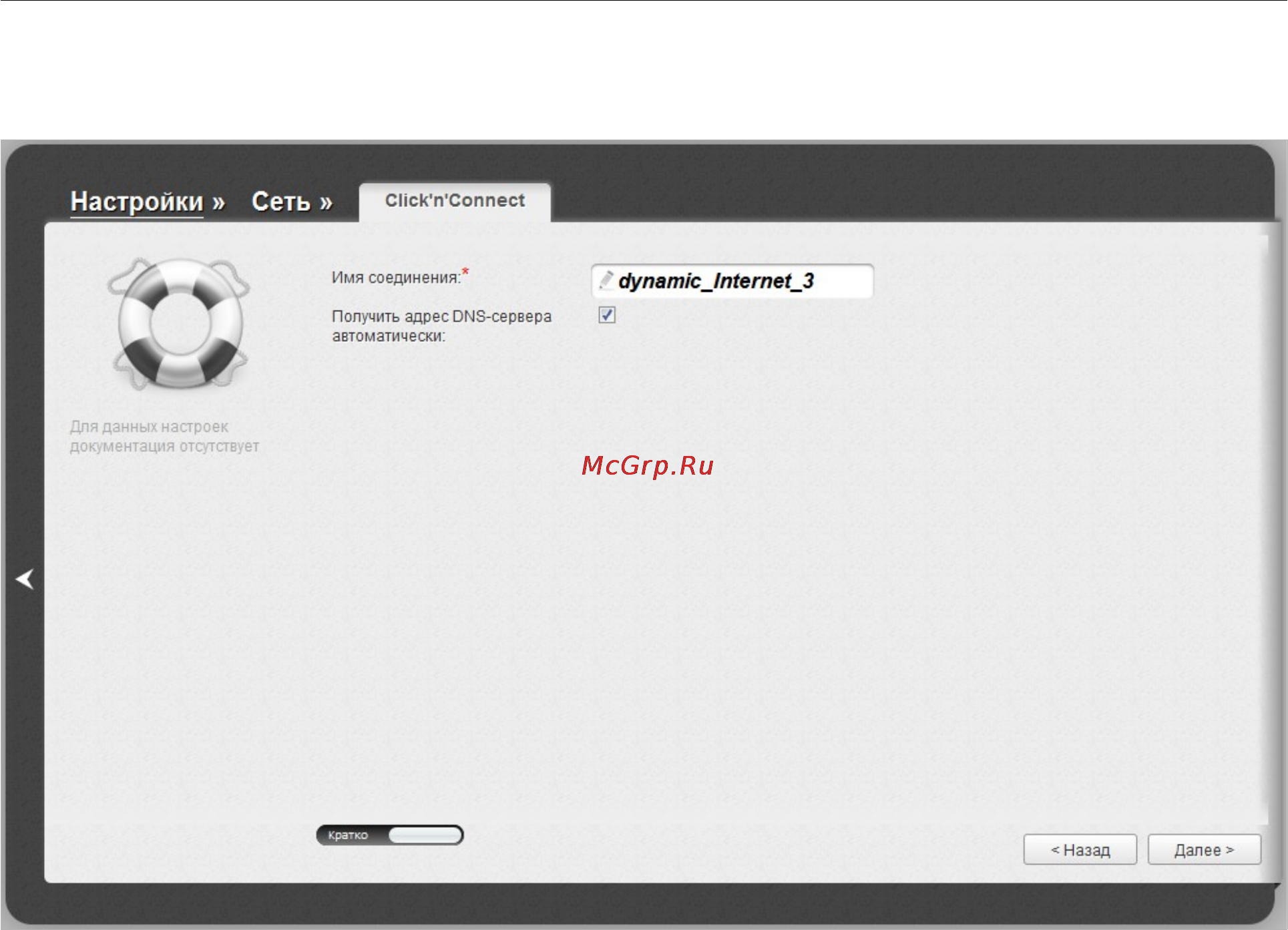Open the Настройки breadcrumb link
Viewport: 1288px width, 930px height.
pos(137,202)
